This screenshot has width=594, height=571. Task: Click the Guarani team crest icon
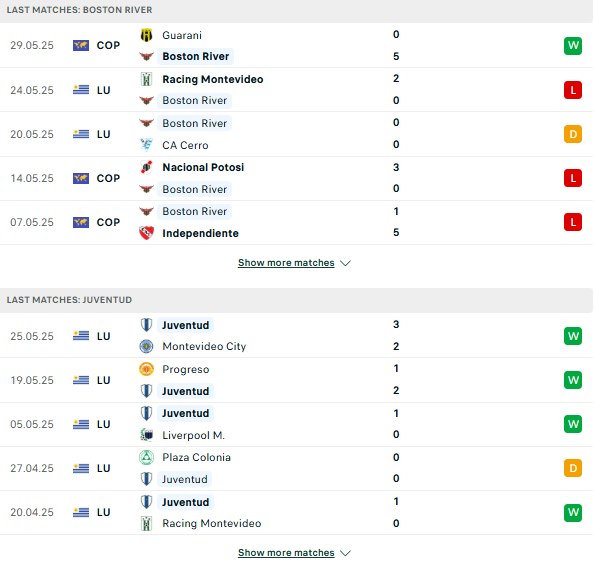coord(146,35)
